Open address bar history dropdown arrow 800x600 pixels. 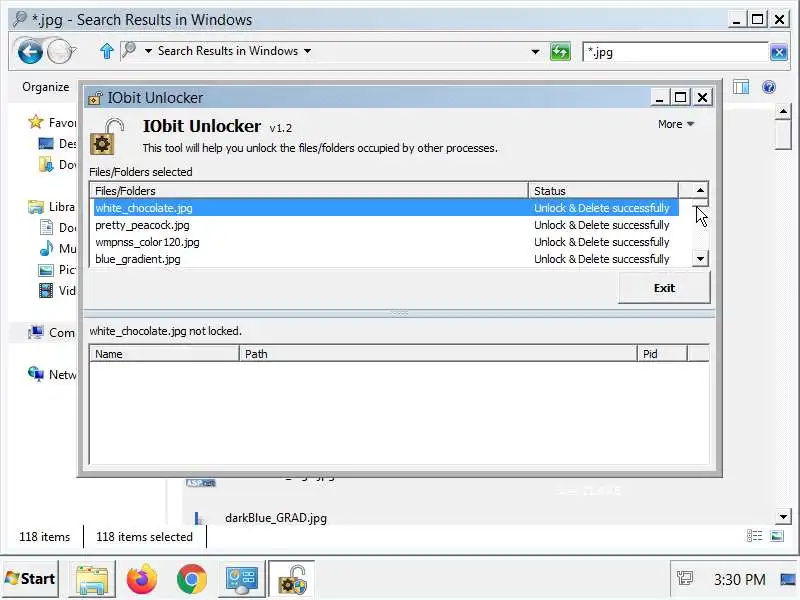[535, 52]
